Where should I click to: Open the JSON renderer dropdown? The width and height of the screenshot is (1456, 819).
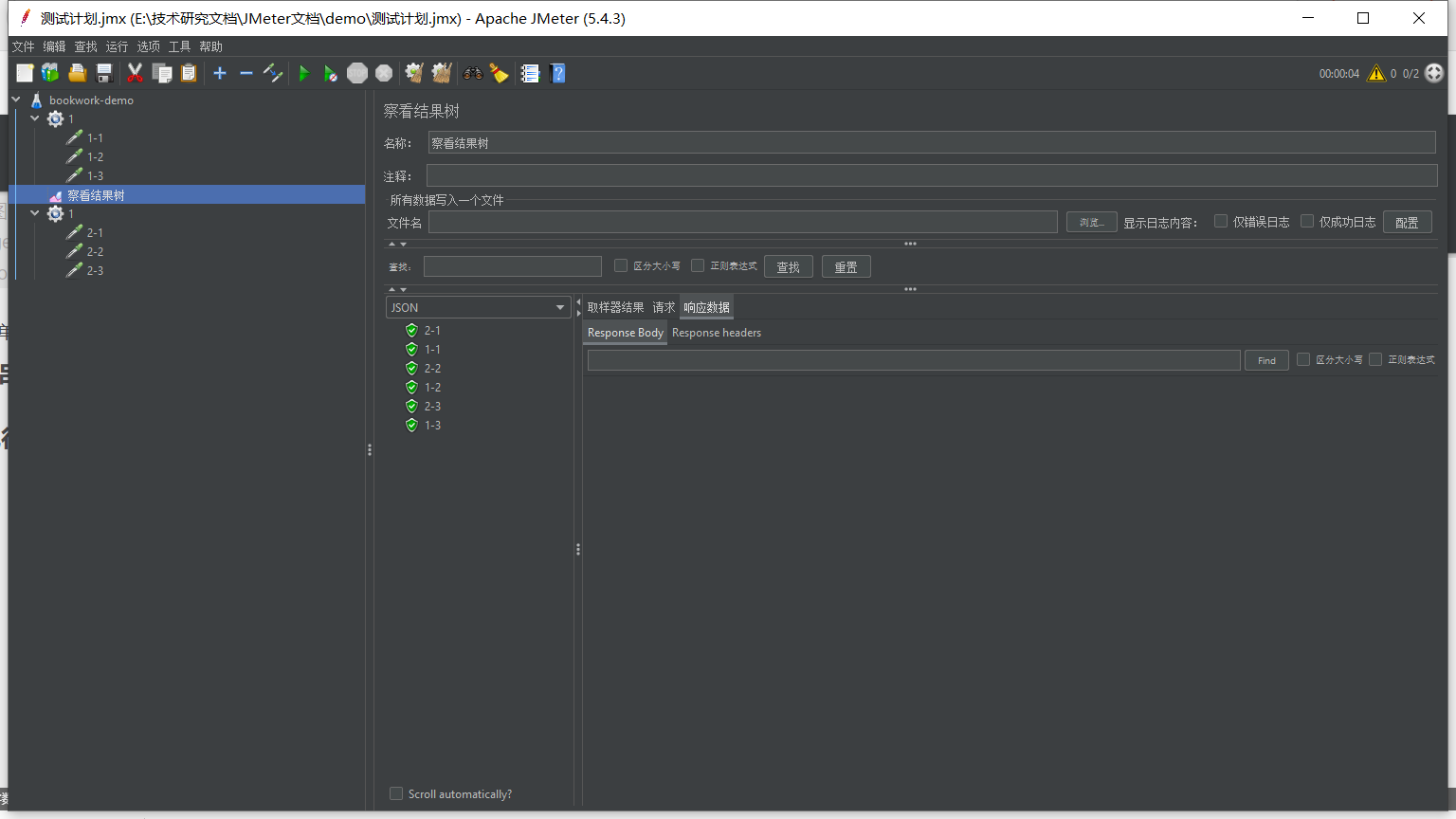pos(479,307)
